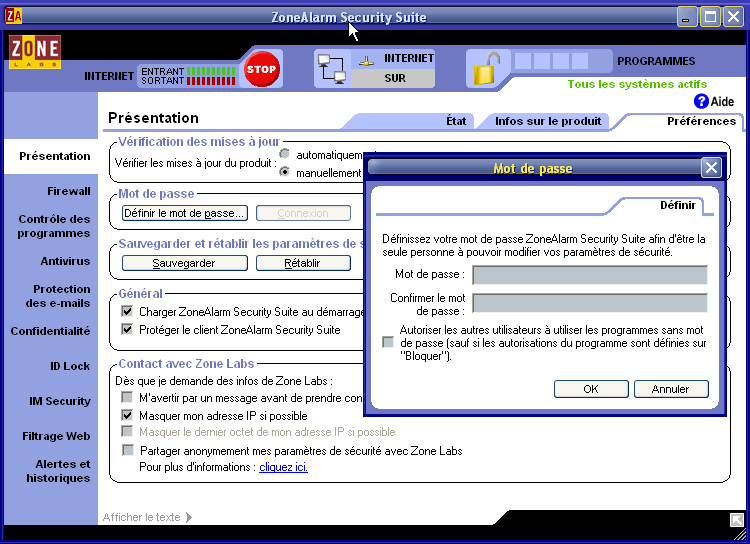750x544 pixels.
Task: Click the networked computers icon
Action: tap(332, 69)
